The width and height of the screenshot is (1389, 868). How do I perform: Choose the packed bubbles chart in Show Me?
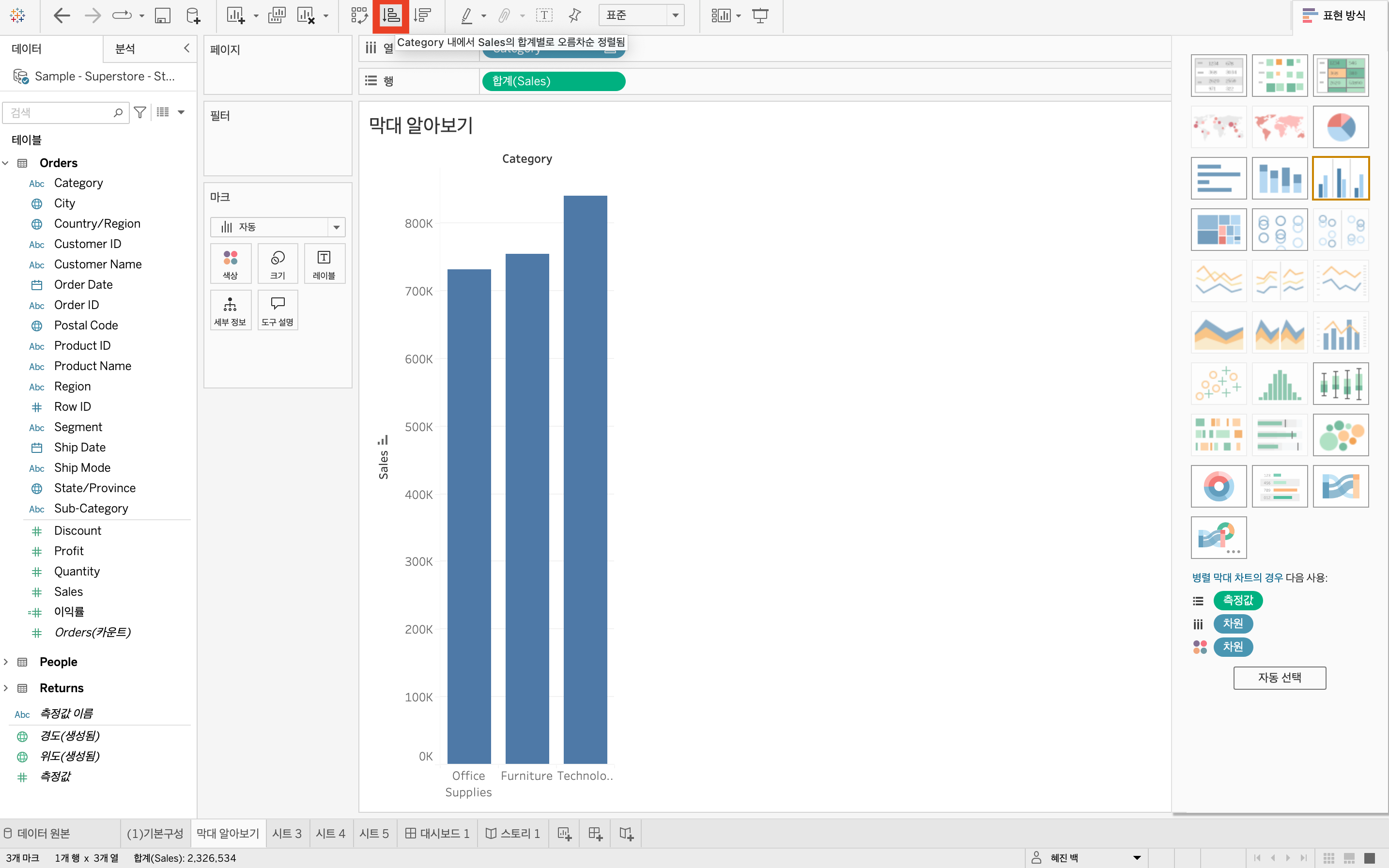tap(1340, 435)
